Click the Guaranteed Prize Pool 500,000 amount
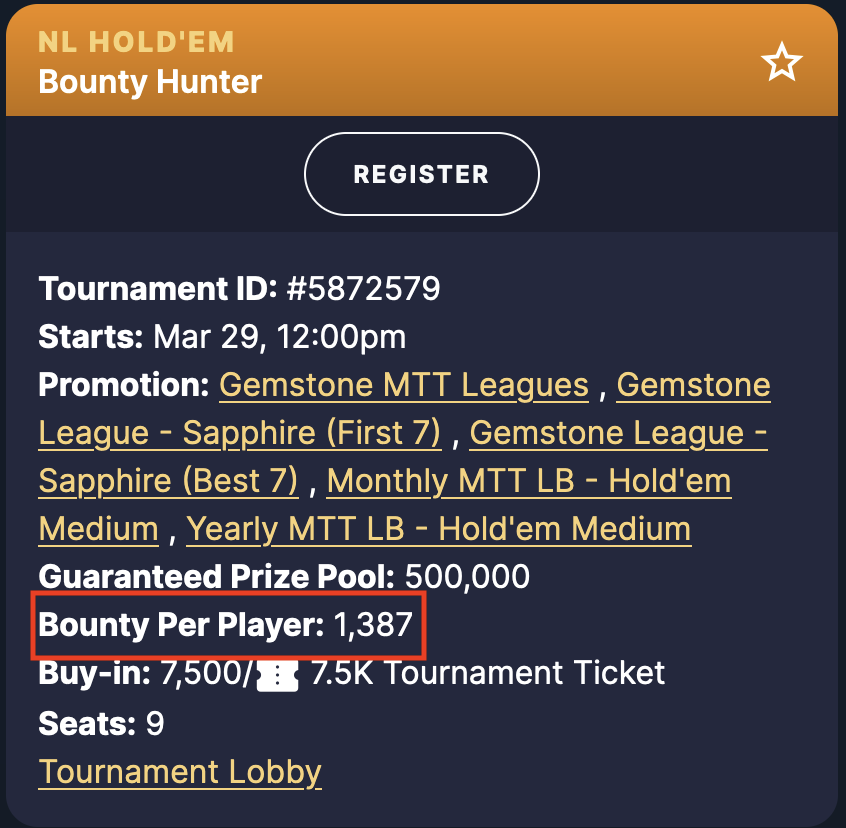The height and width of the screenshot is (828, 846). tap(467, 577)
